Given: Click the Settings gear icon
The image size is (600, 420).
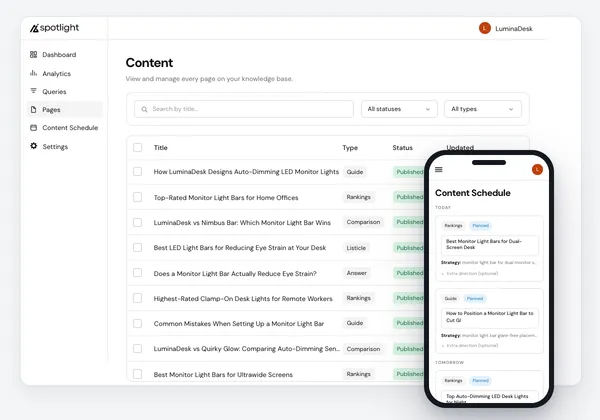Looking at the screenshot, I should [34, 146].
